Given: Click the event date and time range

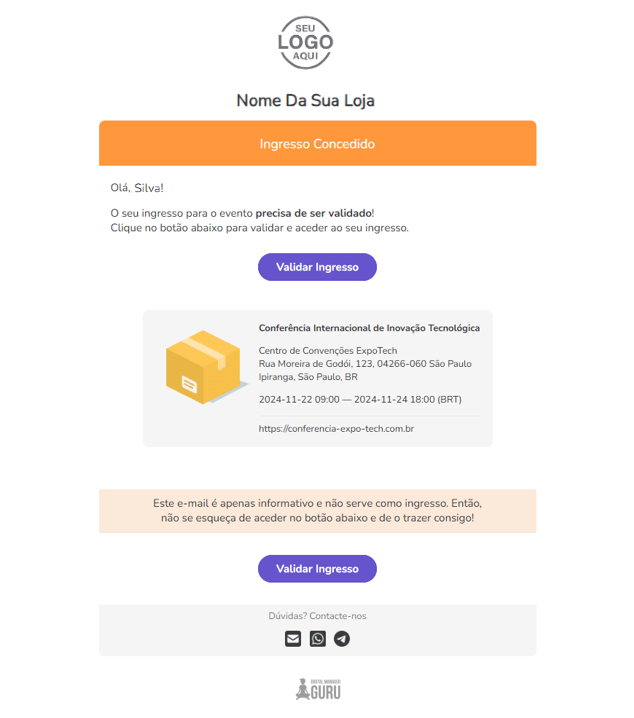Looking at the screenshot, I should point(360,399).
